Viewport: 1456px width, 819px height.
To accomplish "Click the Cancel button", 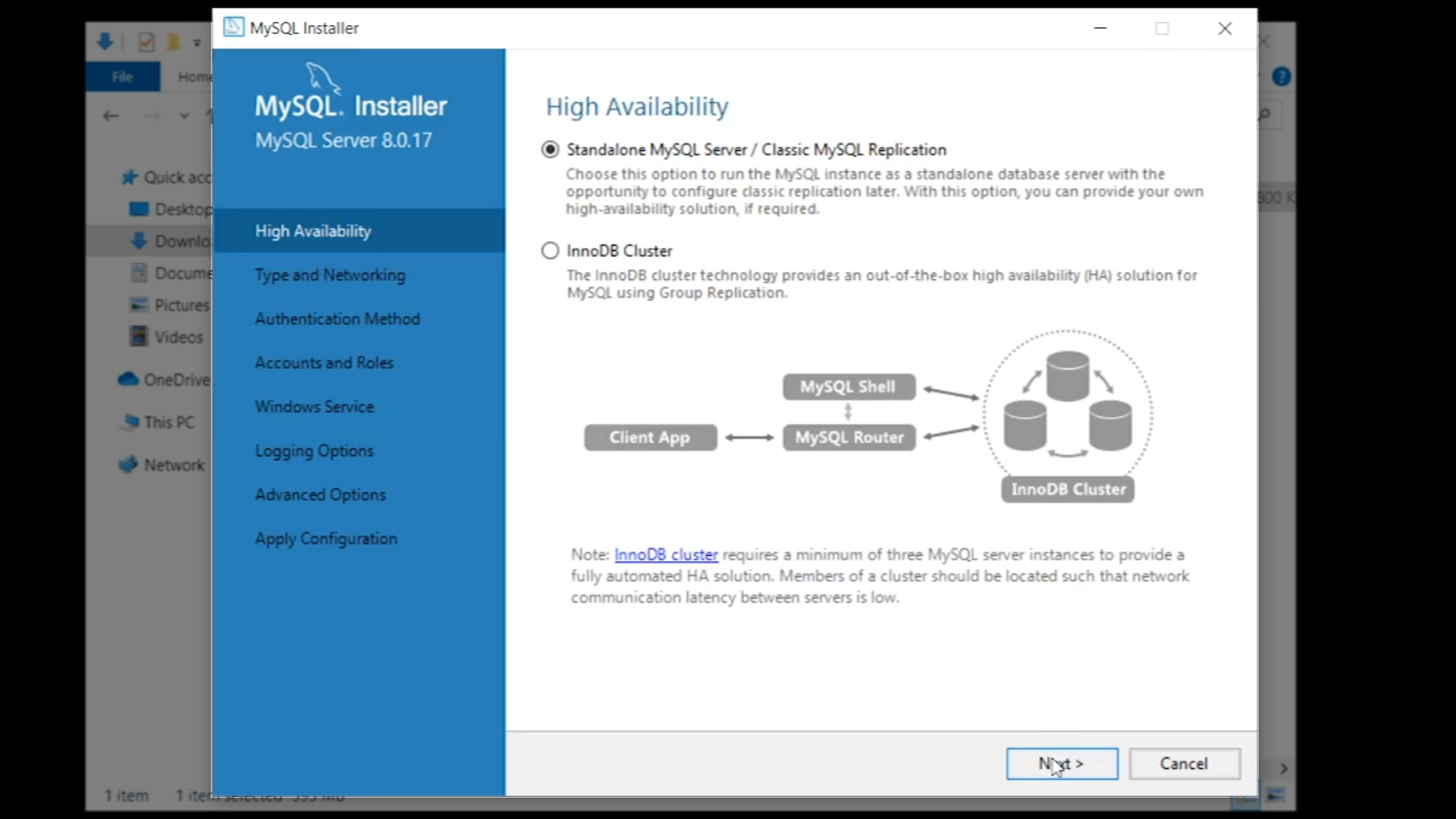I will pos(1184,764).
